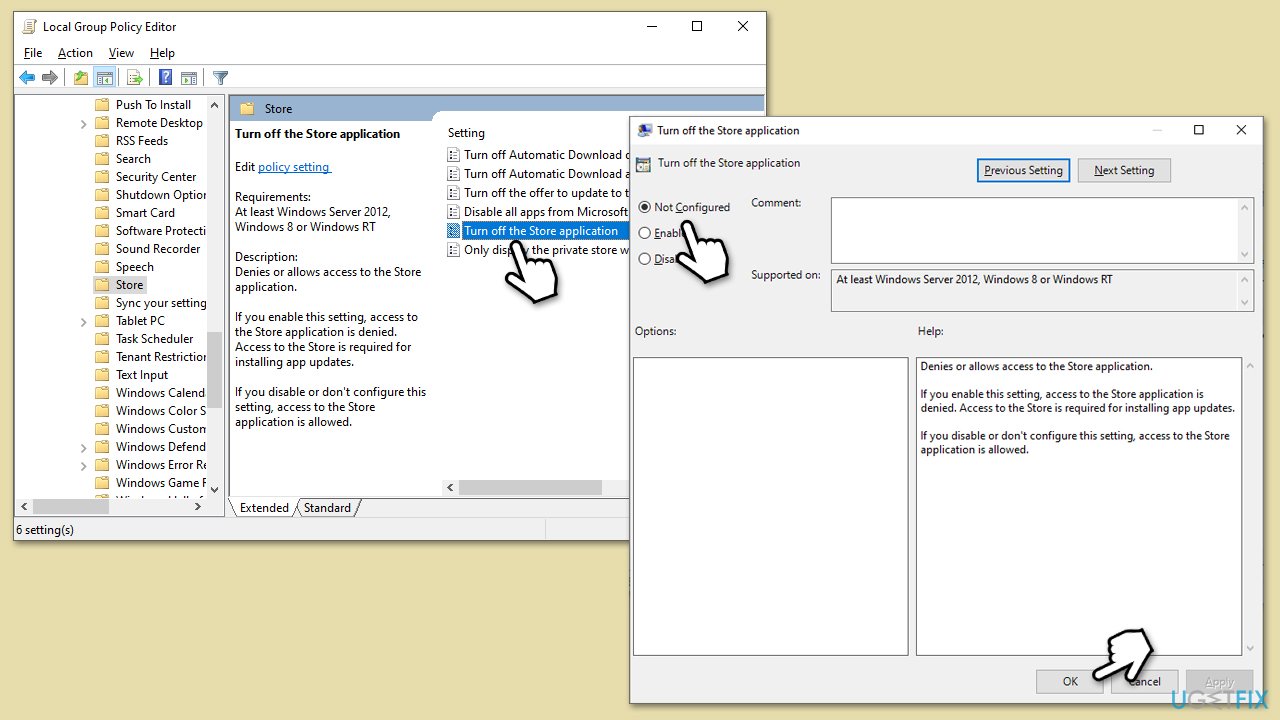Screen dimensions: 1280x720
Task: Choose the Disabled radio button
Action: point(645,259)
